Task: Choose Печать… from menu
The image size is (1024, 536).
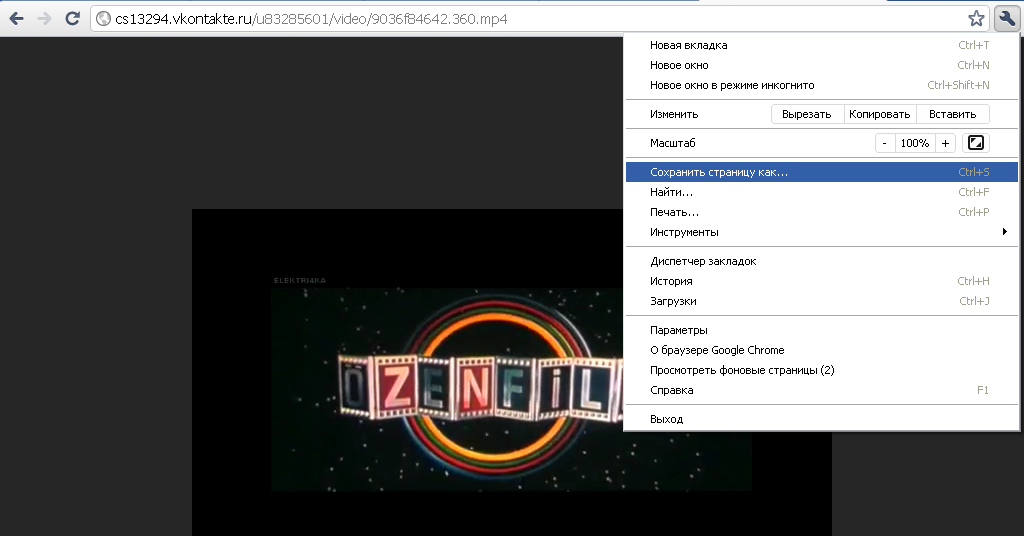Action: [822, 212]
